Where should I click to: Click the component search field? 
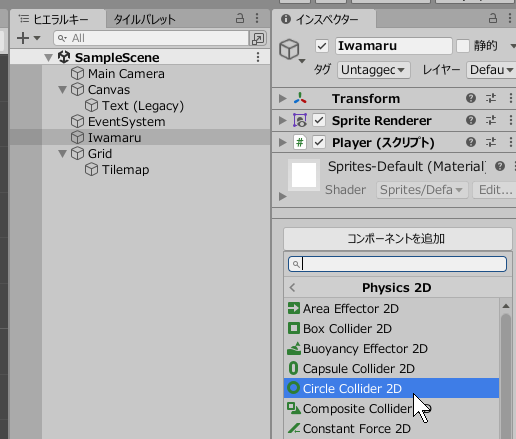point(397,264)
